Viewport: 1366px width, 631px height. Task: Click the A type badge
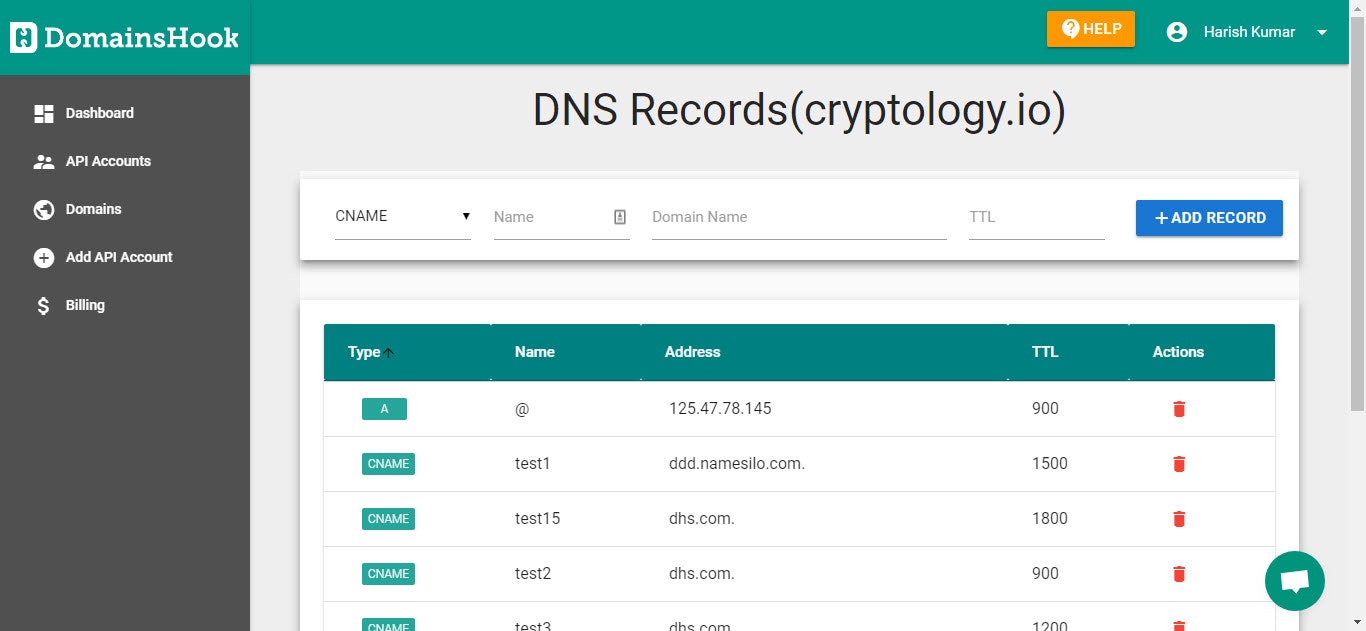tap(384, 409)
